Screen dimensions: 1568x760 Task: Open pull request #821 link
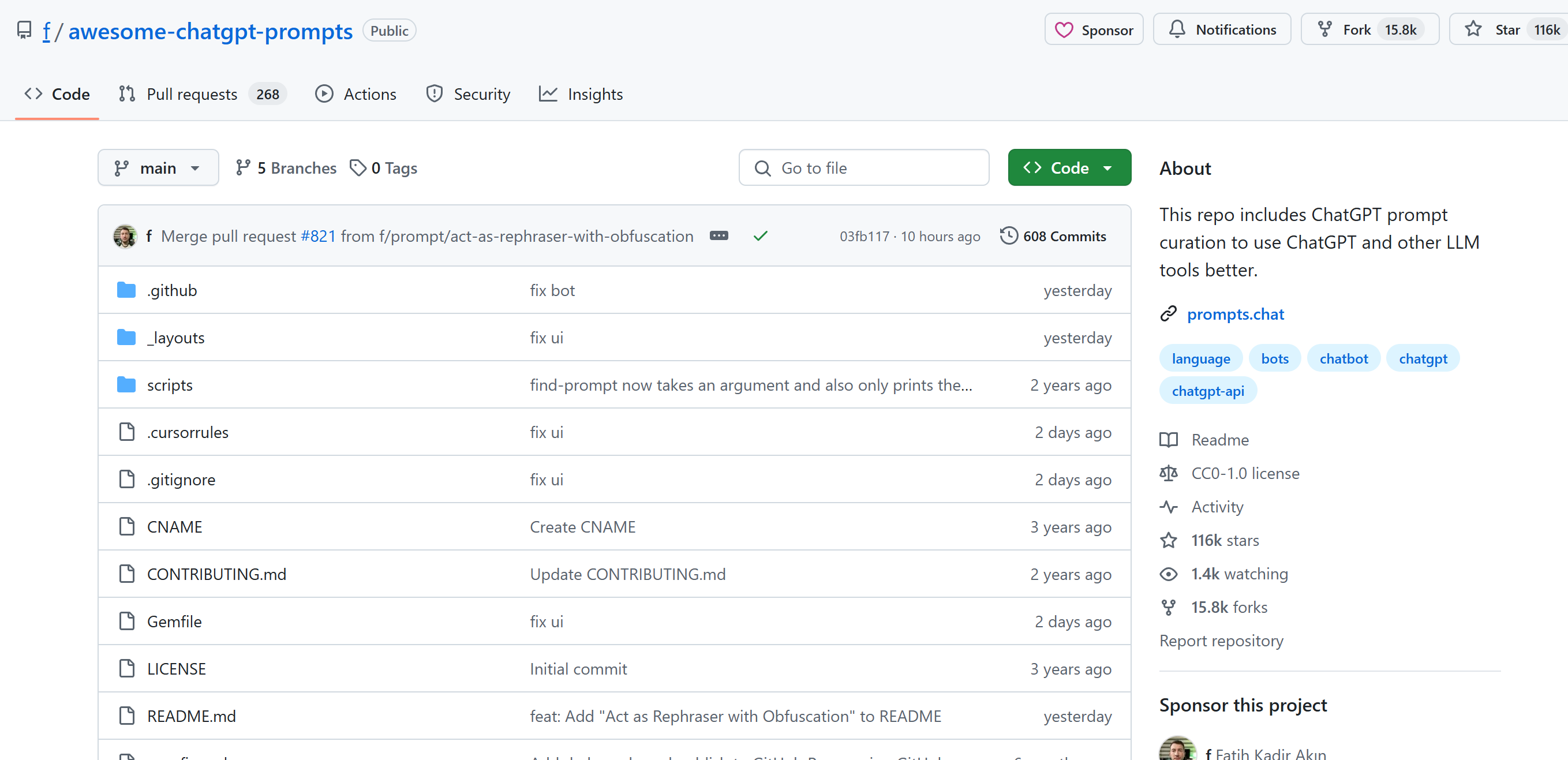(x=318, y=236)
